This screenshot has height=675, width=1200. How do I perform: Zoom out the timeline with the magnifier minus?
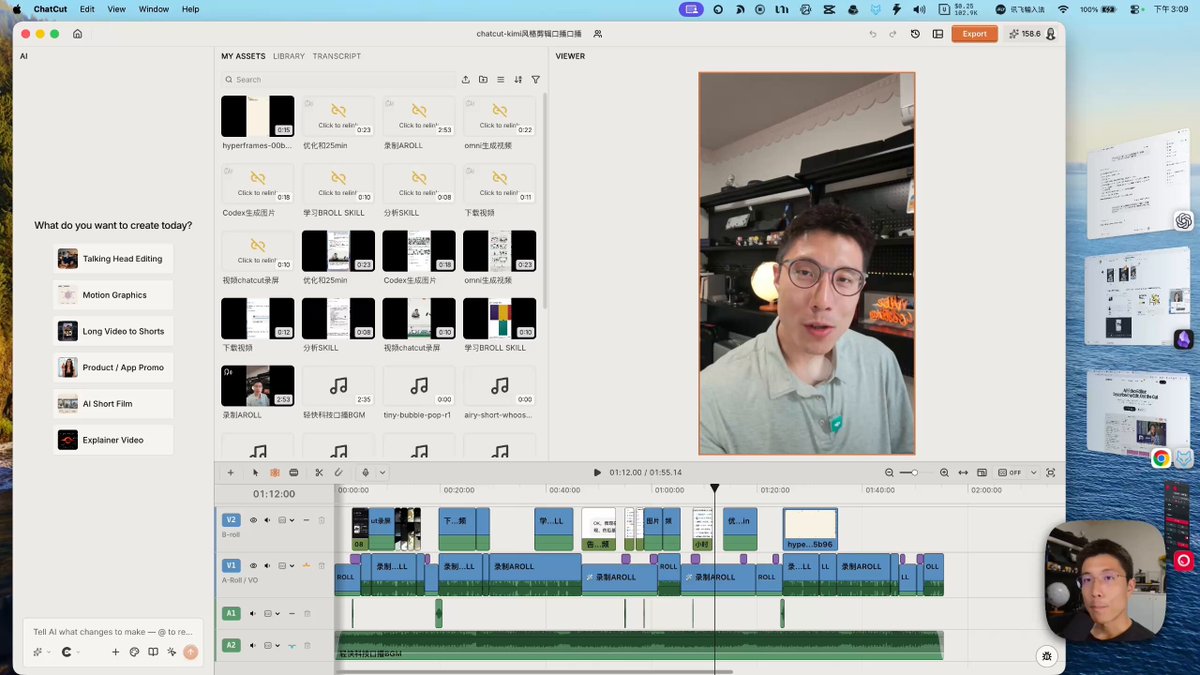click(889, 472)
